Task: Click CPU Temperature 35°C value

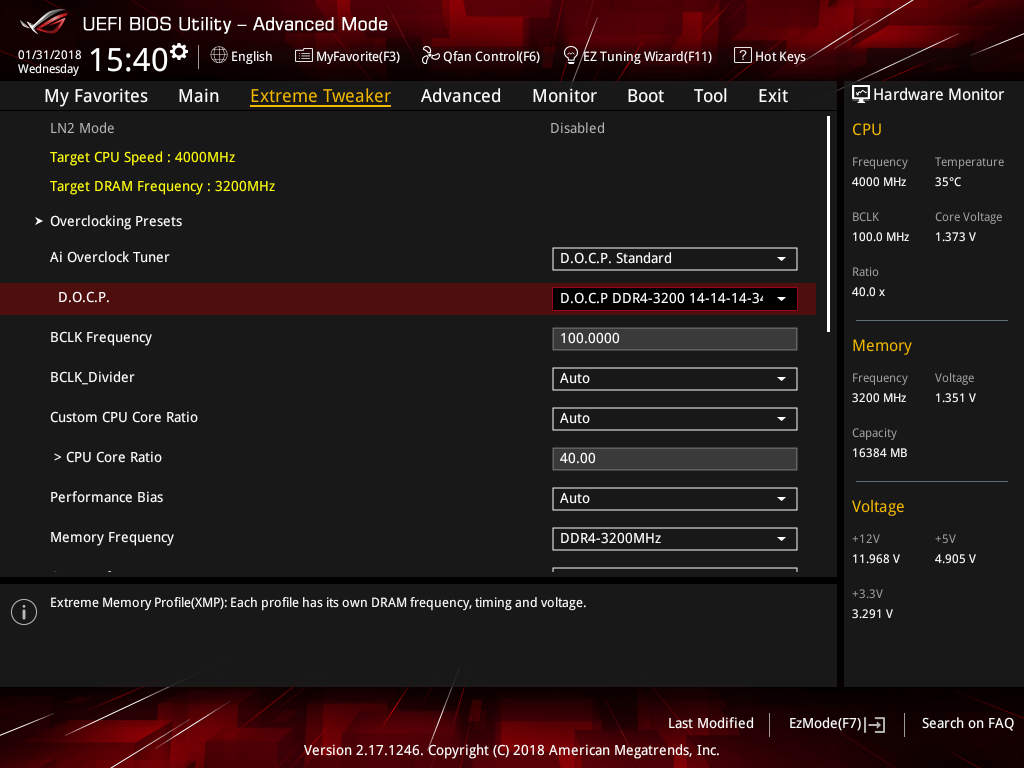Action: (948, 182)
